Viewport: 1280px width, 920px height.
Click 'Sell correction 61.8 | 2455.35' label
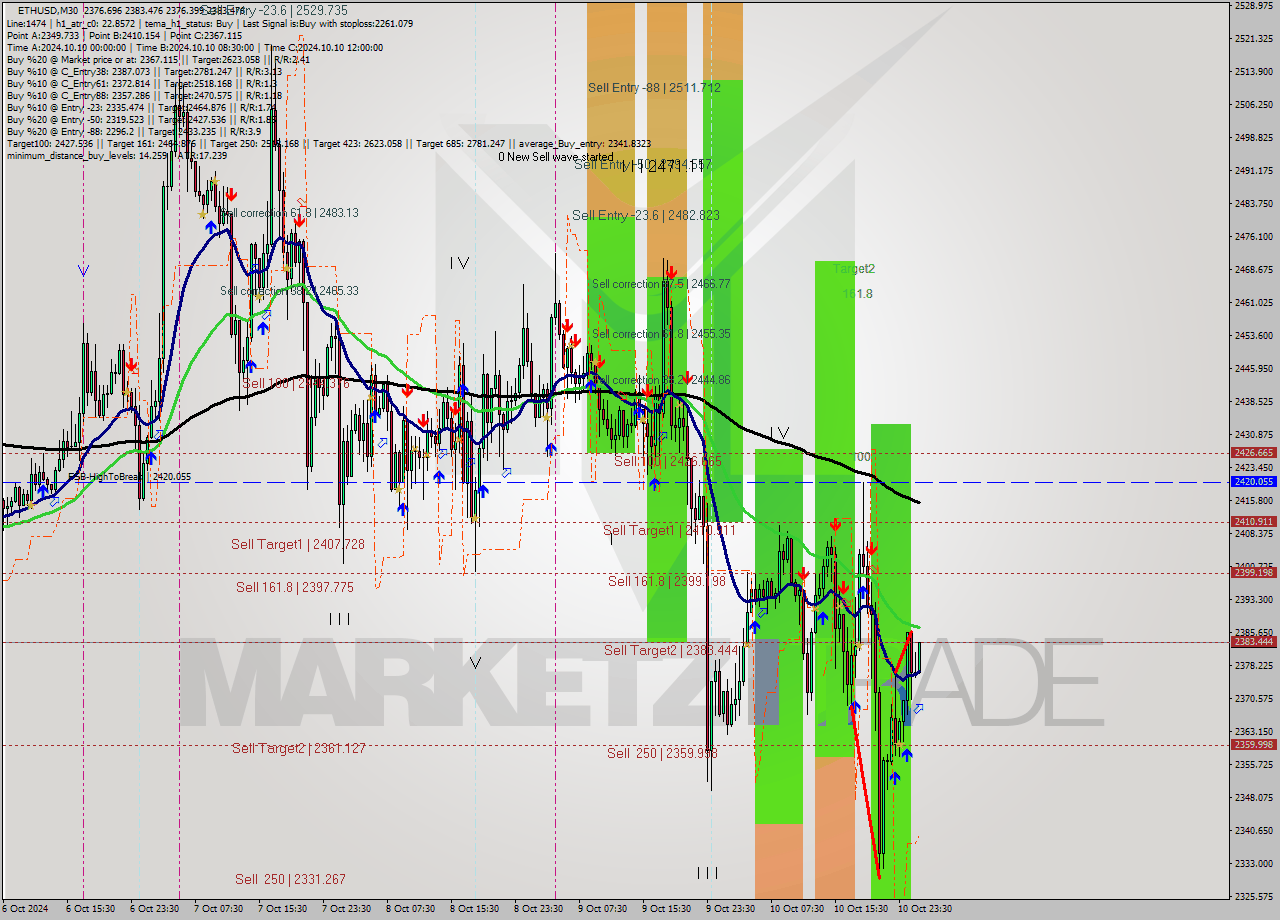click(x=661, y=334)
